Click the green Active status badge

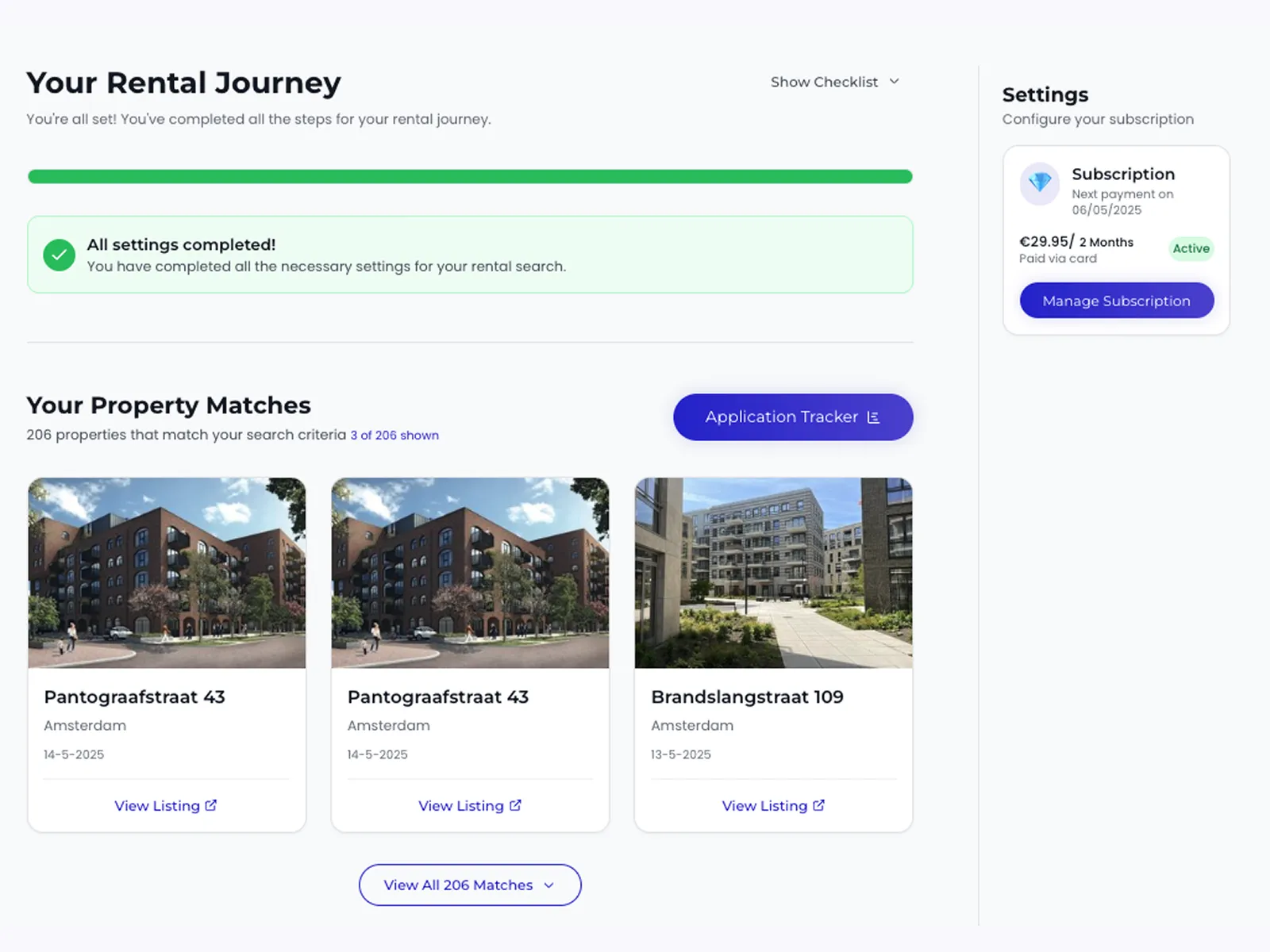pos(1191,248)
